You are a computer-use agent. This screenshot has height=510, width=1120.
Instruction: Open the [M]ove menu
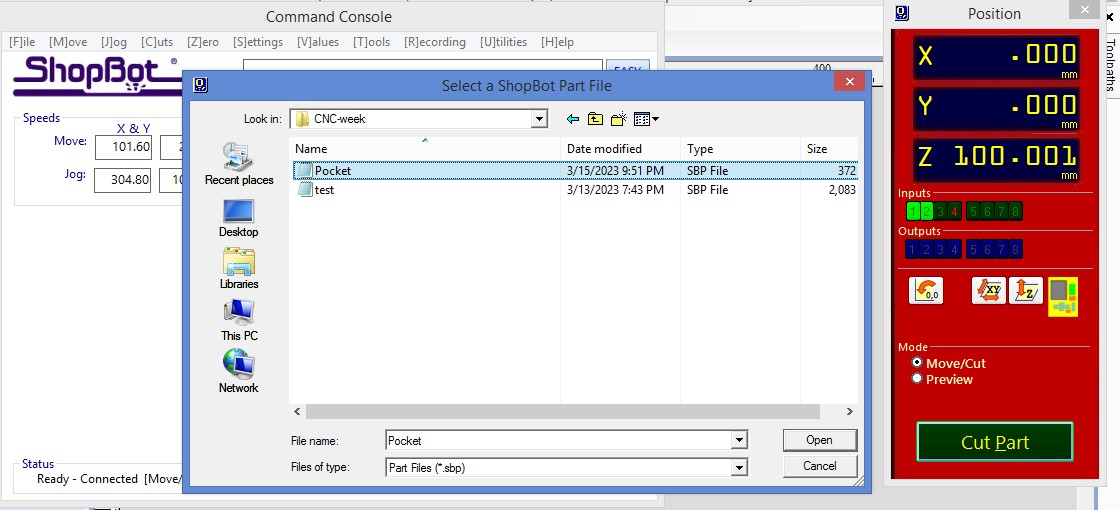click(x=68, y=42)
